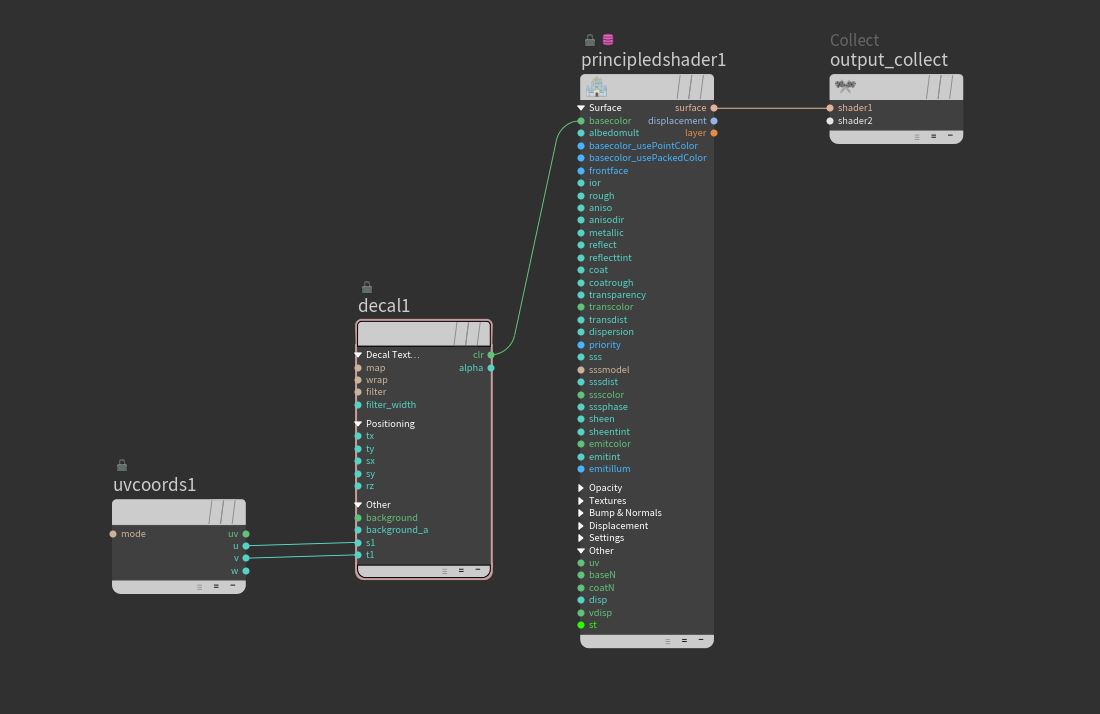1100x714 pixels.
Task: Click the minimize-dash icon on decal1 footer
Action: tap(477, 571)
